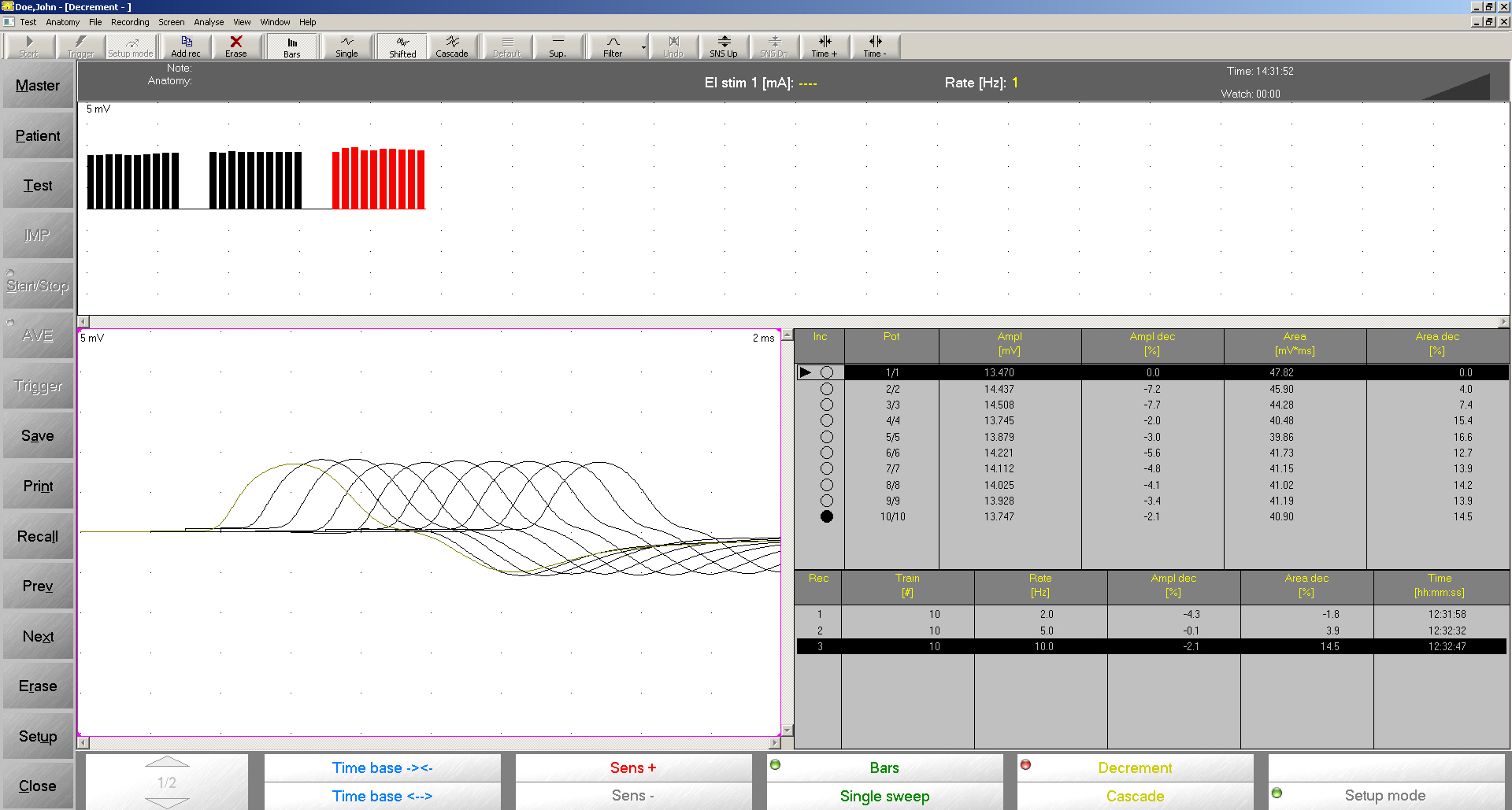Click the Recall sidebar button

(38, 536)
